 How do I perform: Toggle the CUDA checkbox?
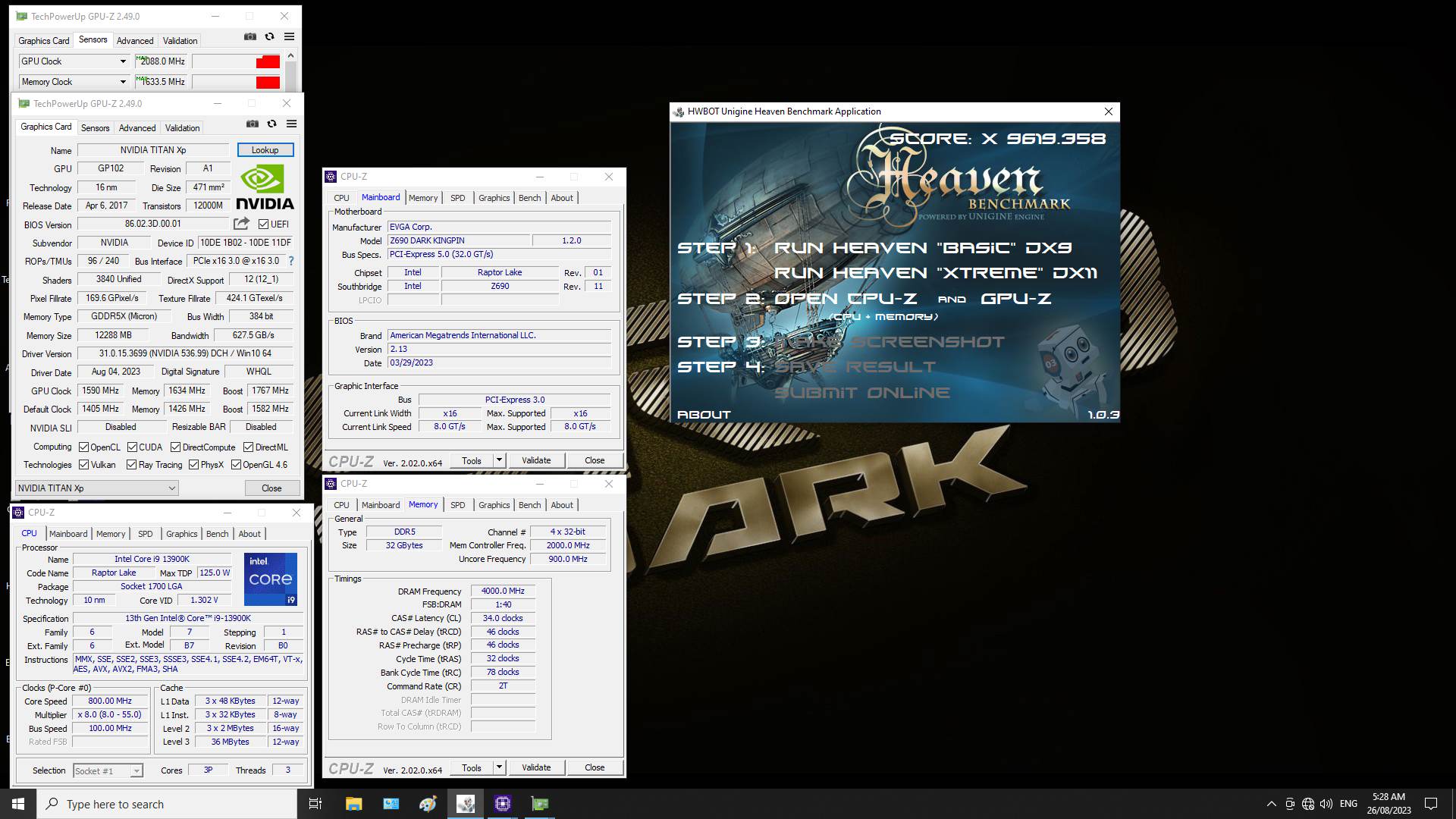(132, 447)
